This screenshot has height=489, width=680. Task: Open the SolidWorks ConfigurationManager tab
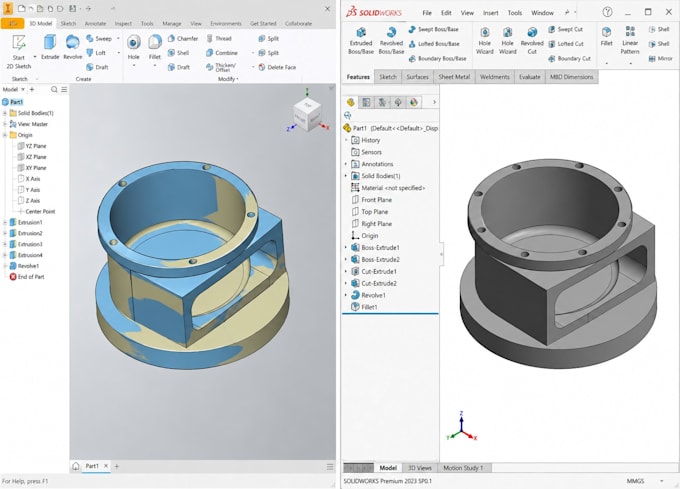382,102
